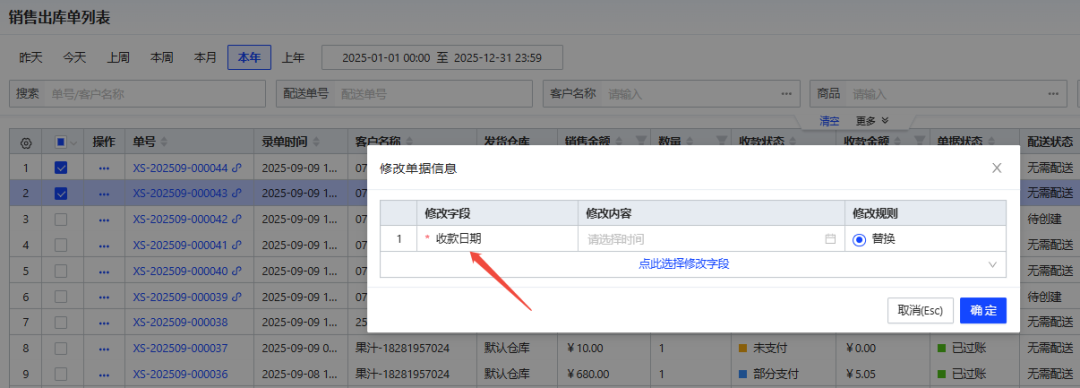
Task: Filter the 数量 column with funnel icon
Action: 721,141
